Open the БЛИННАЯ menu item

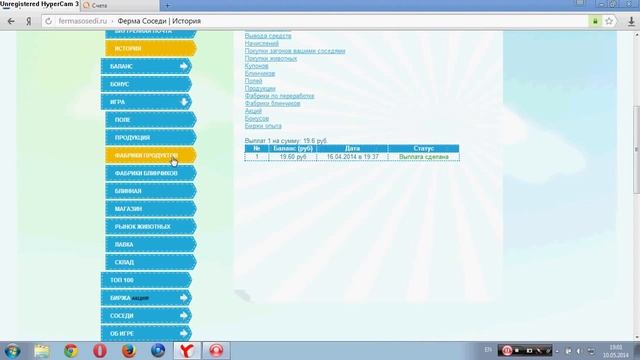coord(151,191)
